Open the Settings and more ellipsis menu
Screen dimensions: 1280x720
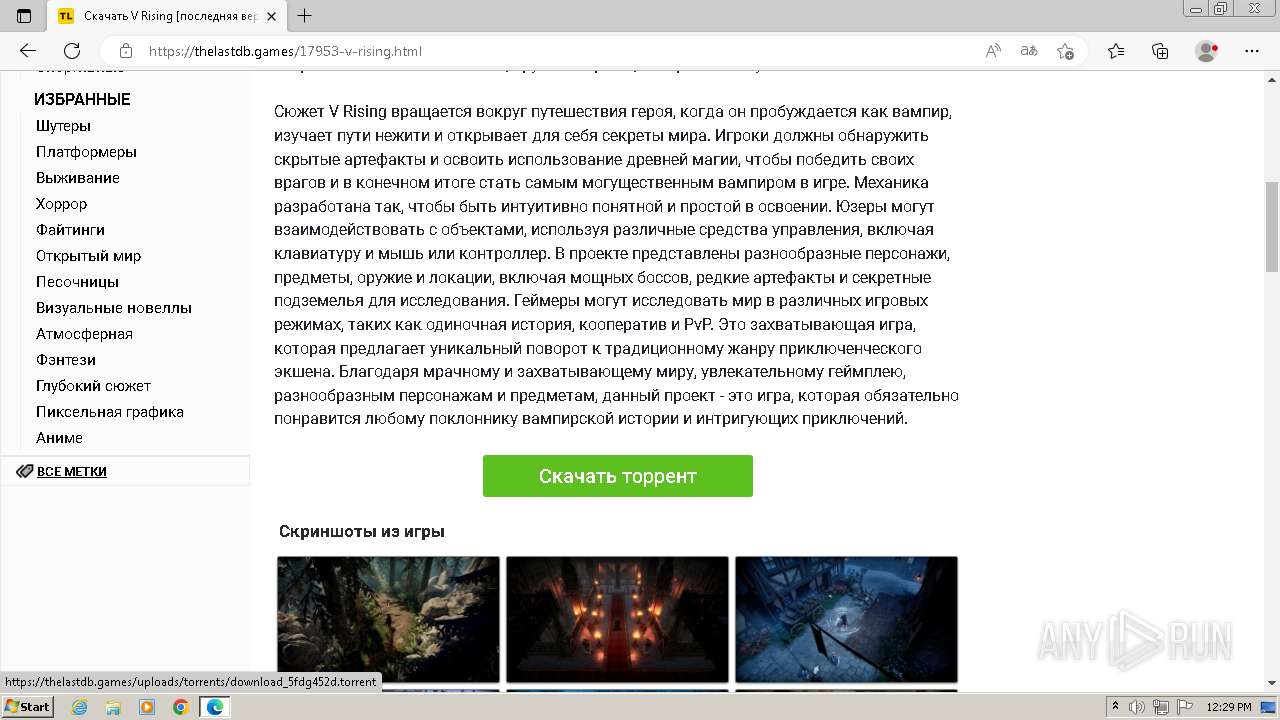click(1252, 51)
